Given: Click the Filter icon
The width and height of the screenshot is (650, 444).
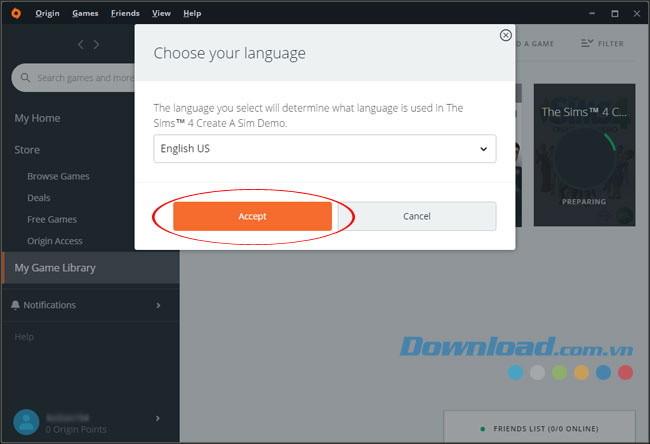Looking at the screenshot, I should point(587,43).
